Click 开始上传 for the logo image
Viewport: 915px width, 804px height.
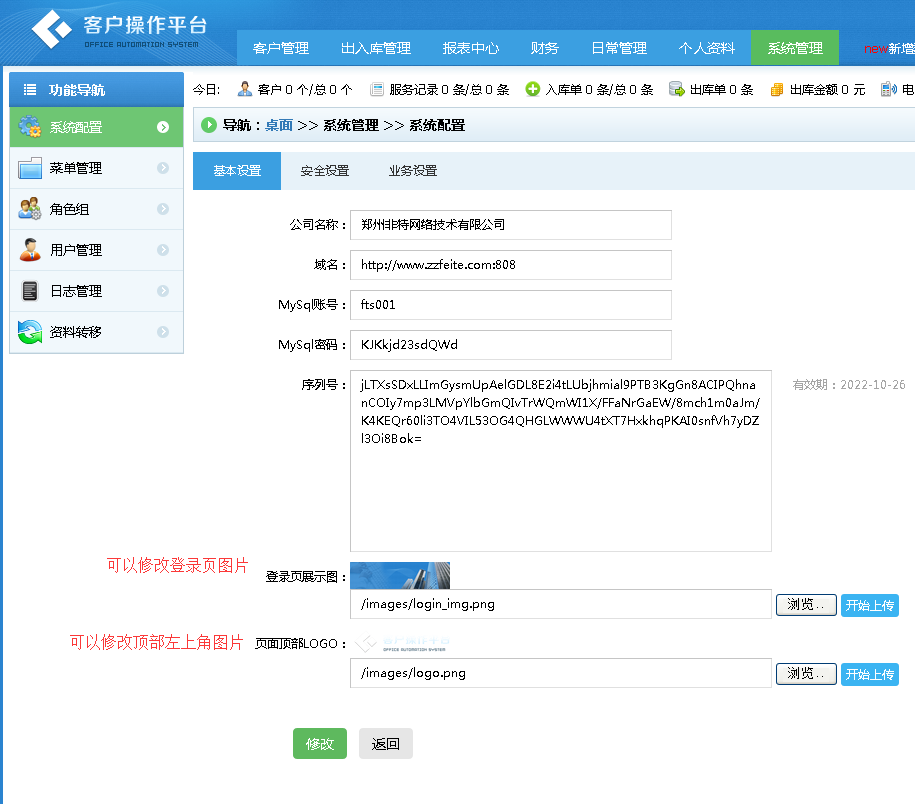click(870, 674)
